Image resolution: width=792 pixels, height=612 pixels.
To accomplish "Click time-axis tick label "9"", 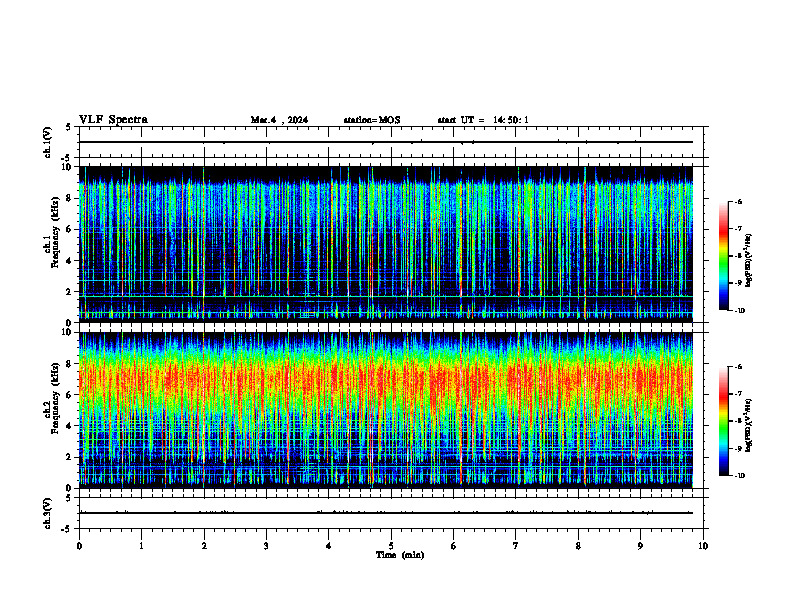I will [x=640, y=546].
